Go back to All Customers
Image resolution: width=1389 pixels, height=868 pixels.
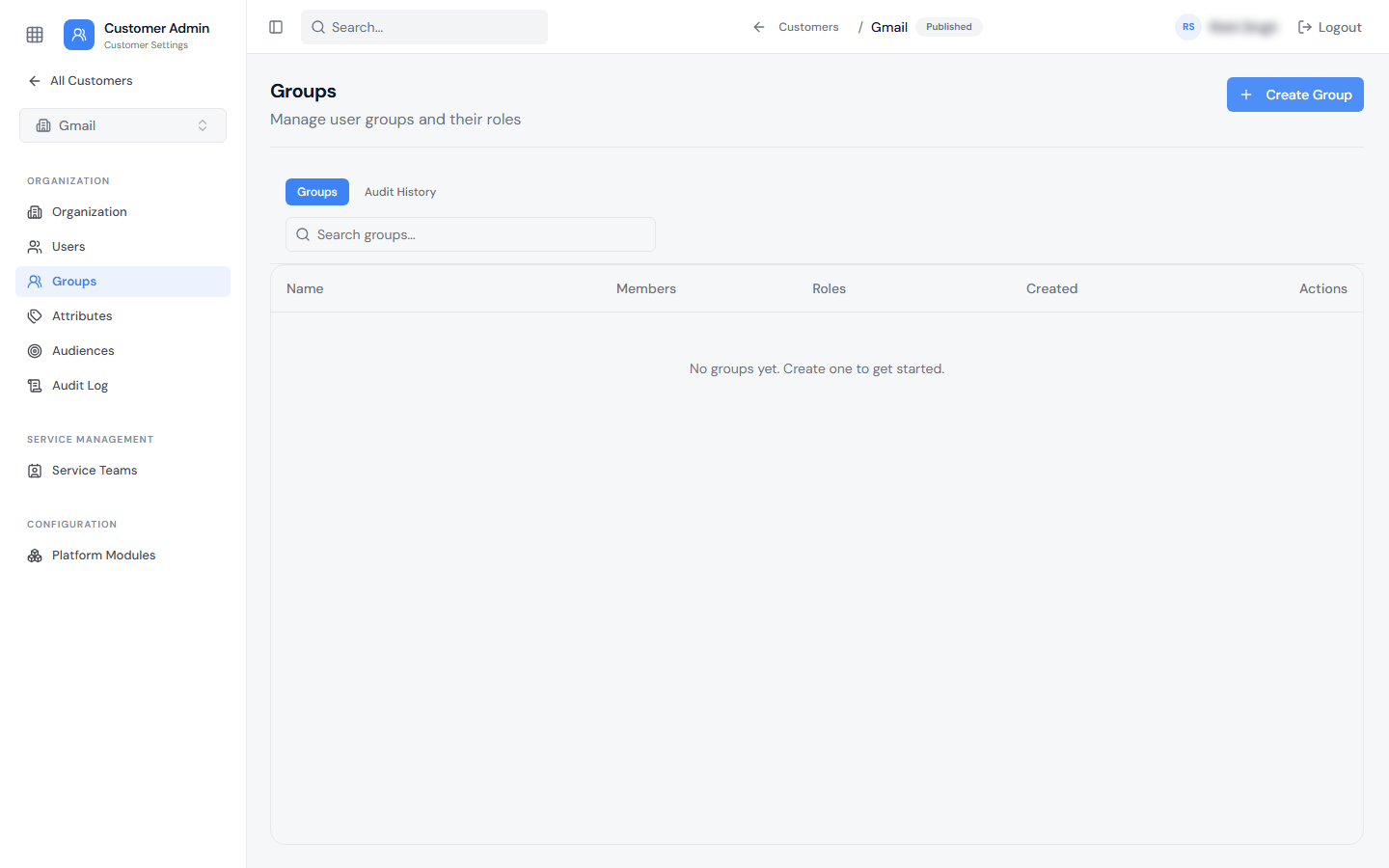point(81,81)
